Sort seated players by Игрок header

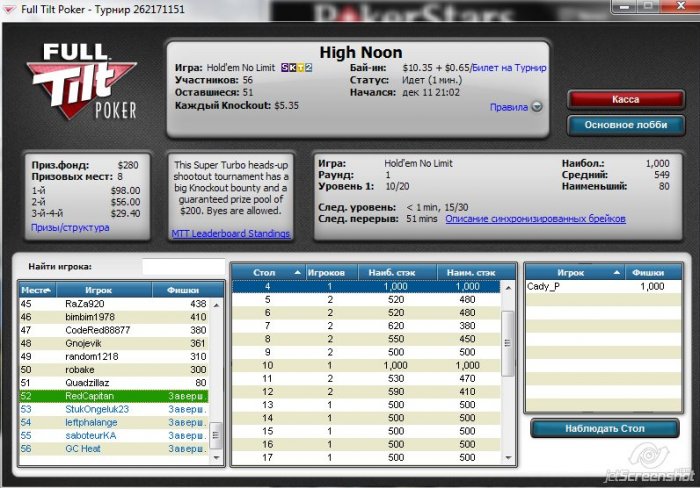point(575,272)
